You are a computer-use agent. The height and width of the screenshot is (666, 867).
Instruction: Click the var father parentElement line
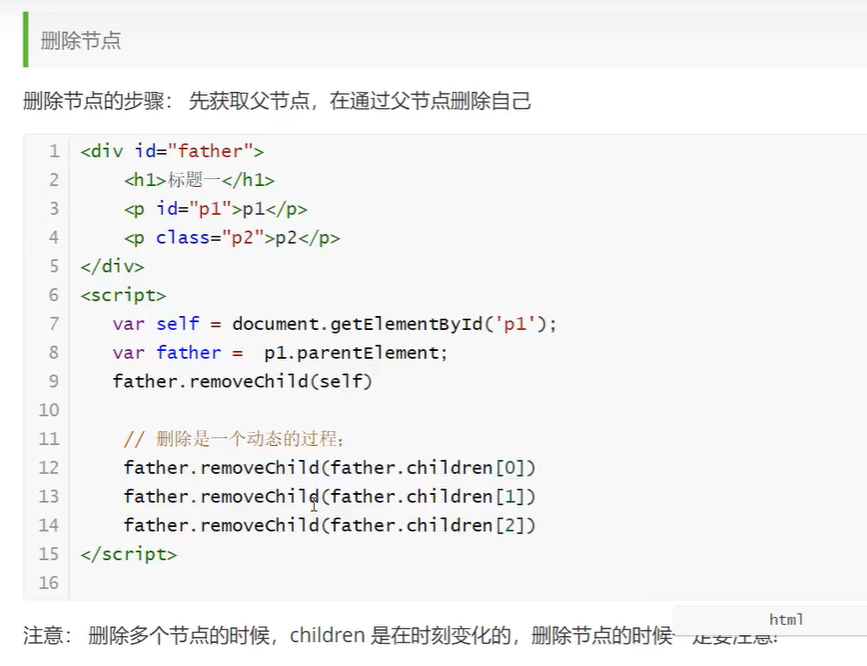coord(280,352)
